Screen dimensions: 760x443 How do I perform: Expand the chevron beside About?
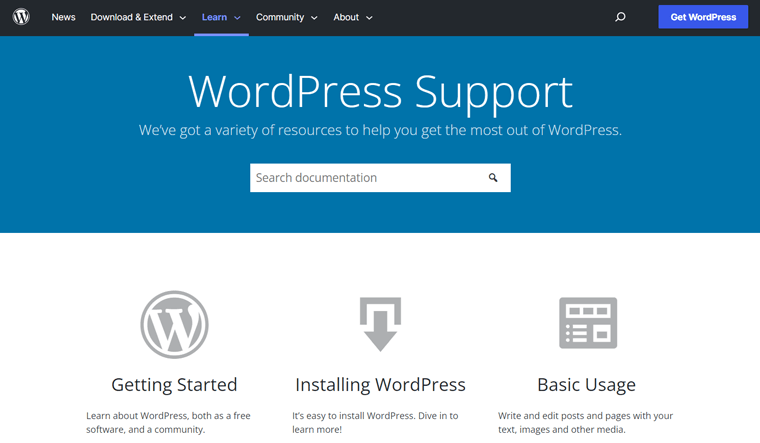[x=369, y=18]
